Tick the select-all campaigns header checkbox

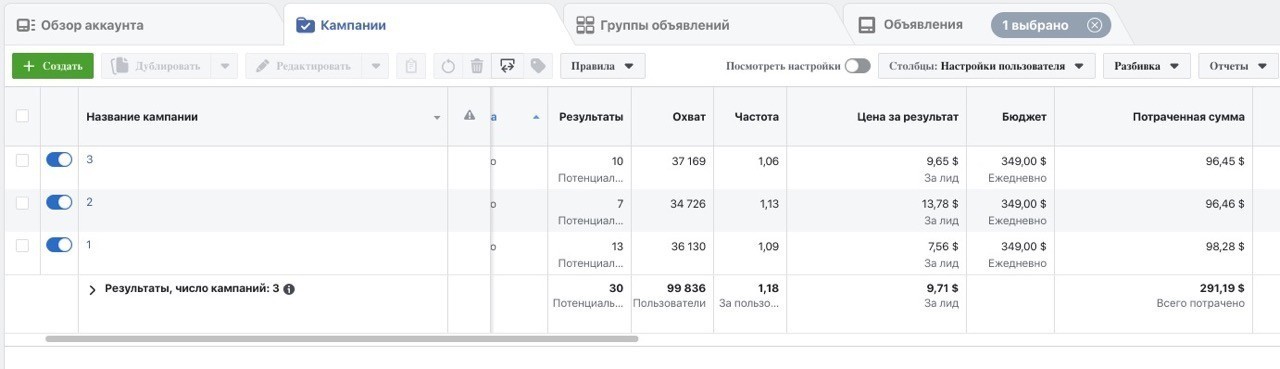pyautogui.click(x=22, y=116)
